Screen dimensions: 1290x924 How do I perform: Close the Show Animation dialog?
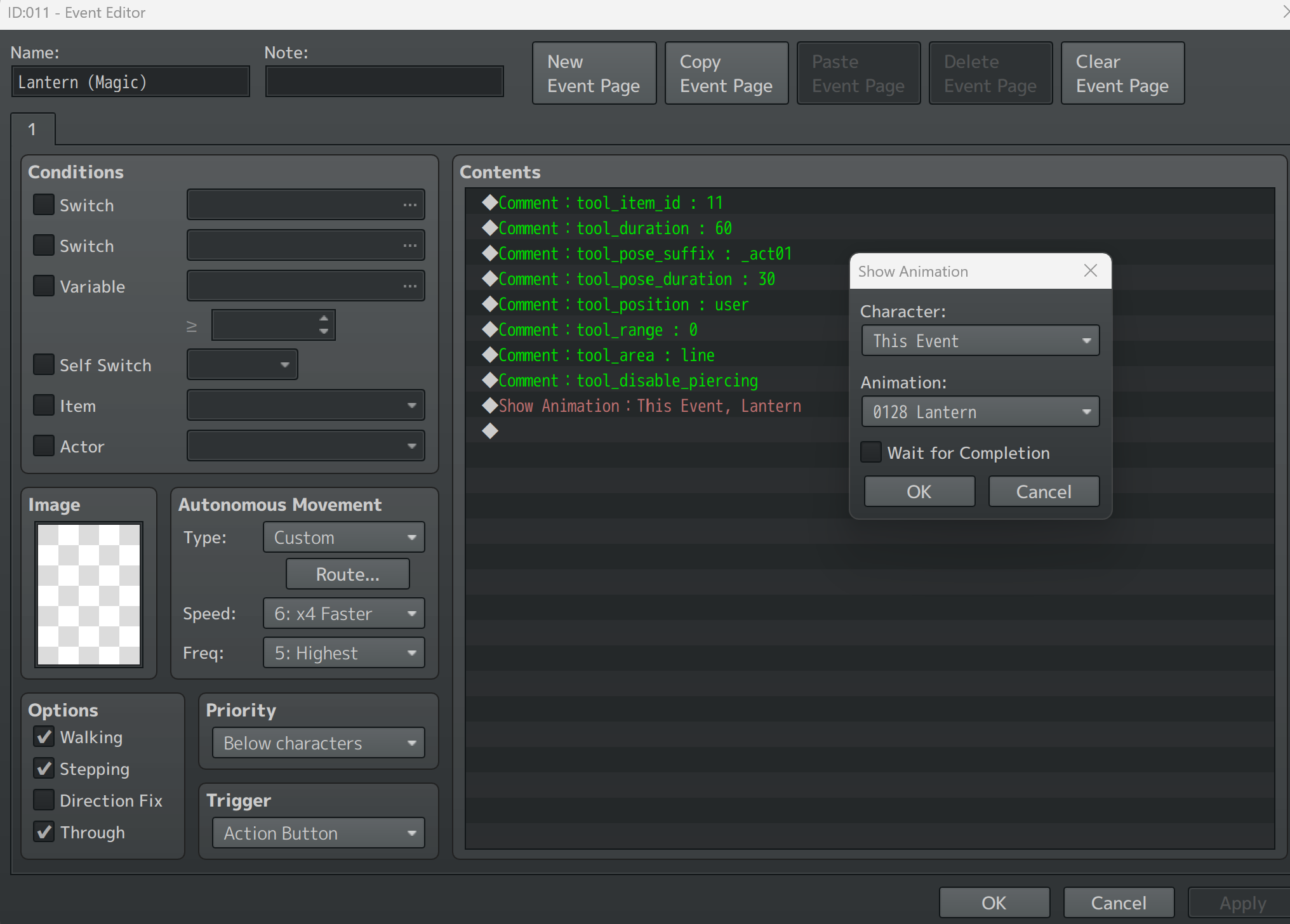pos(1090,271)
